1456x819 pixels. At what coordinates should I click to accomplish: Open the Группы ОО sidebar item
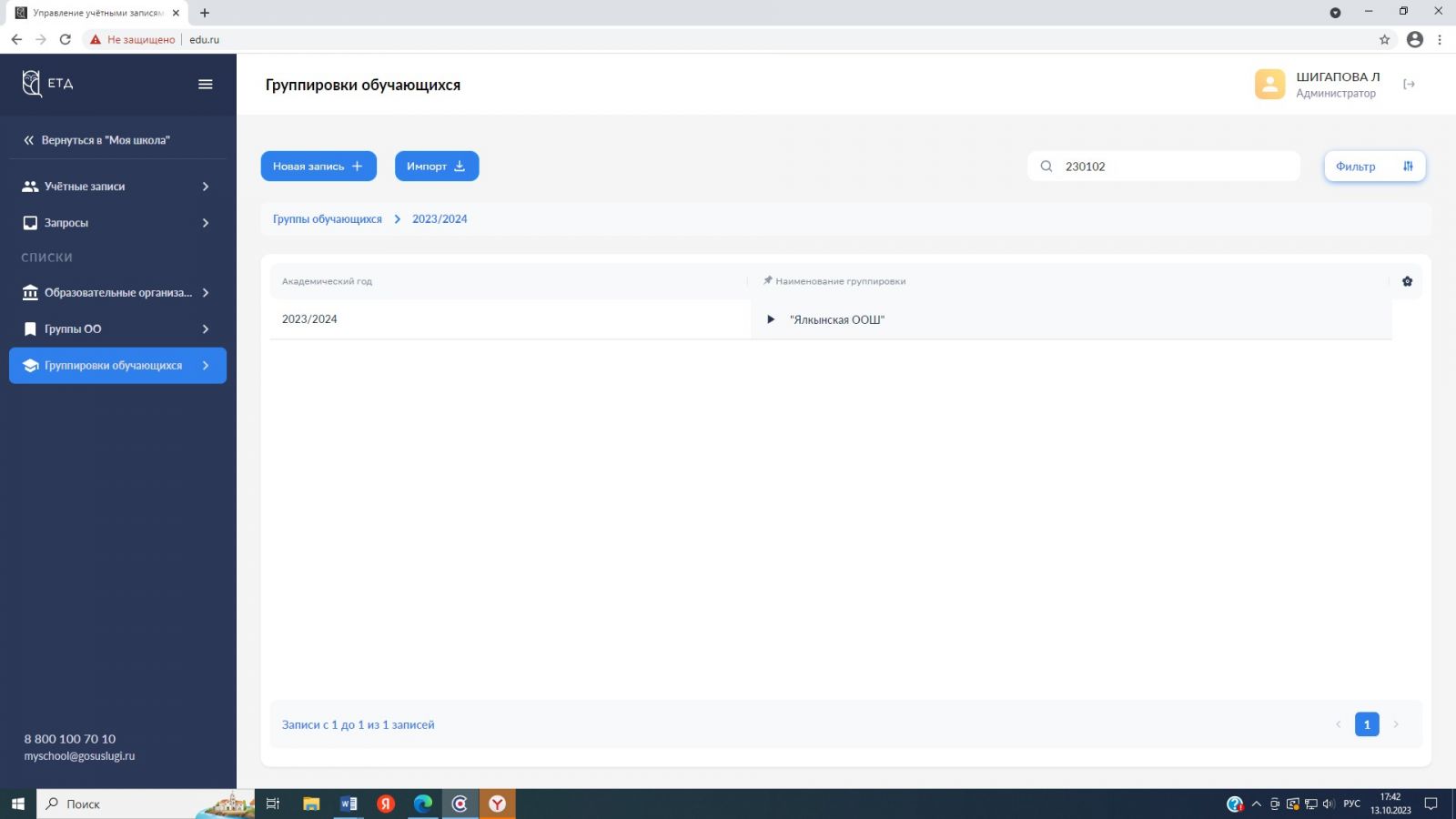coord(117,329)
